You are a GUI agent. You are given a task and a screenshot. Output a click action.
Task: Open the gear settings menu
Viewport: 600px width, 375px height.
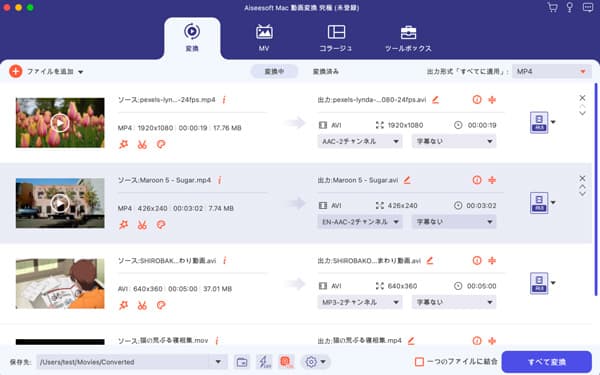point(315,362)
